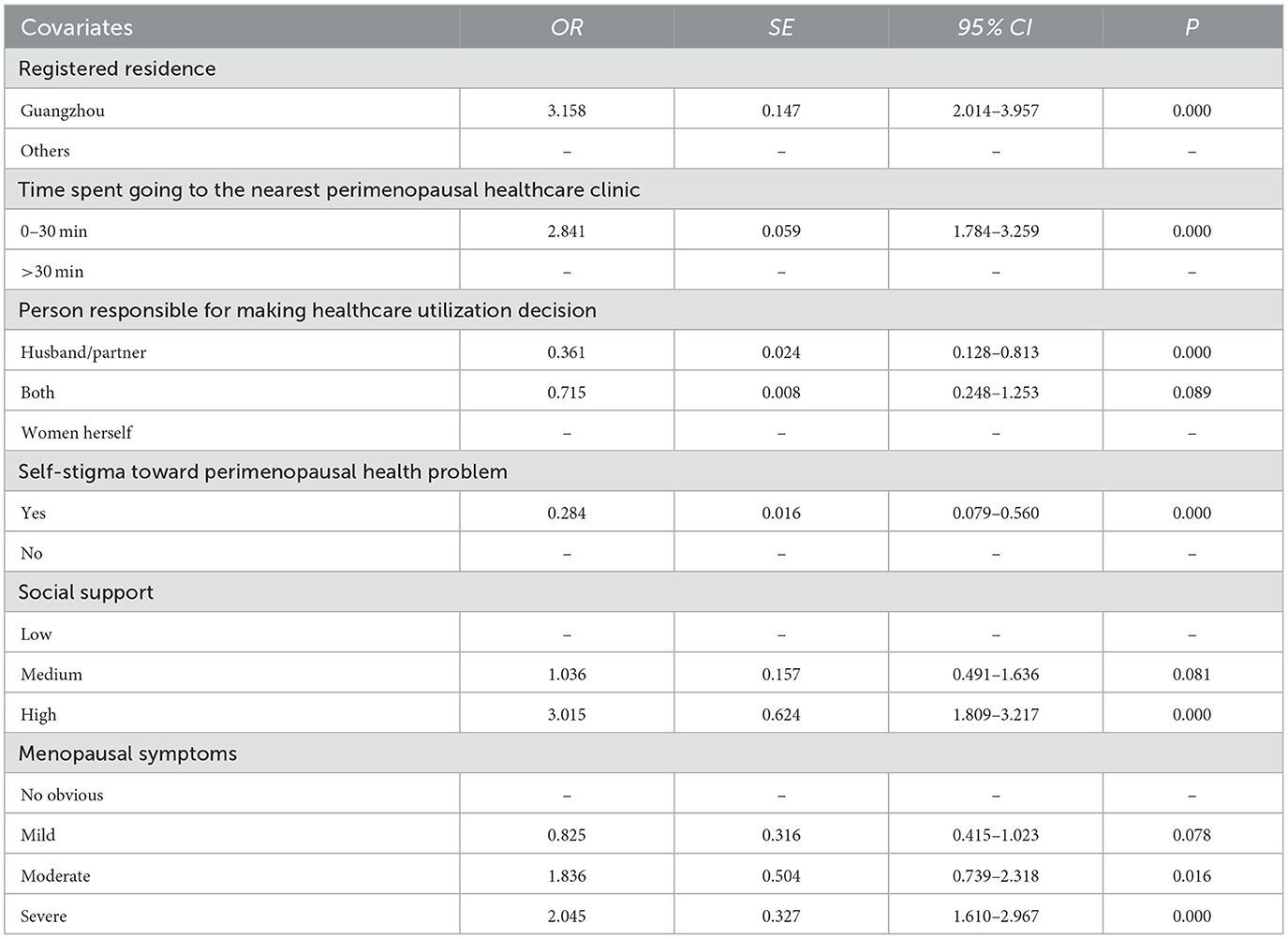Select the OR value 0.284
This screenshot has width=1288, height=939.
tap(566, 514)
